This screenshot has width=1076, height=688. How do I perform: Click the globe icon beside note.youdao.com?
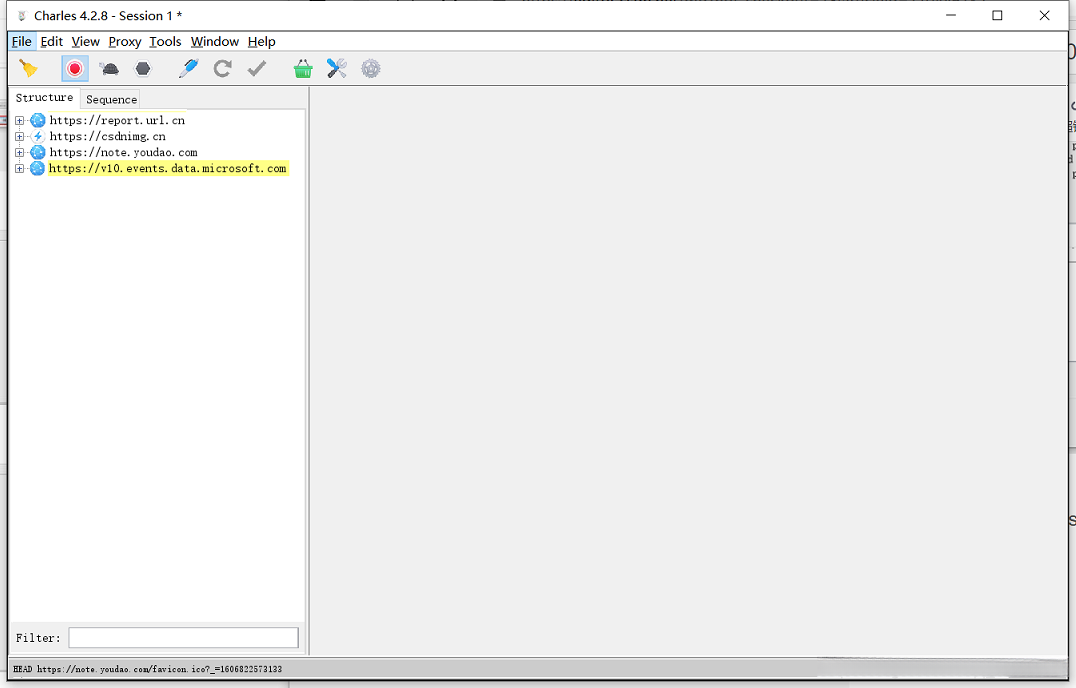coord(38,153)
